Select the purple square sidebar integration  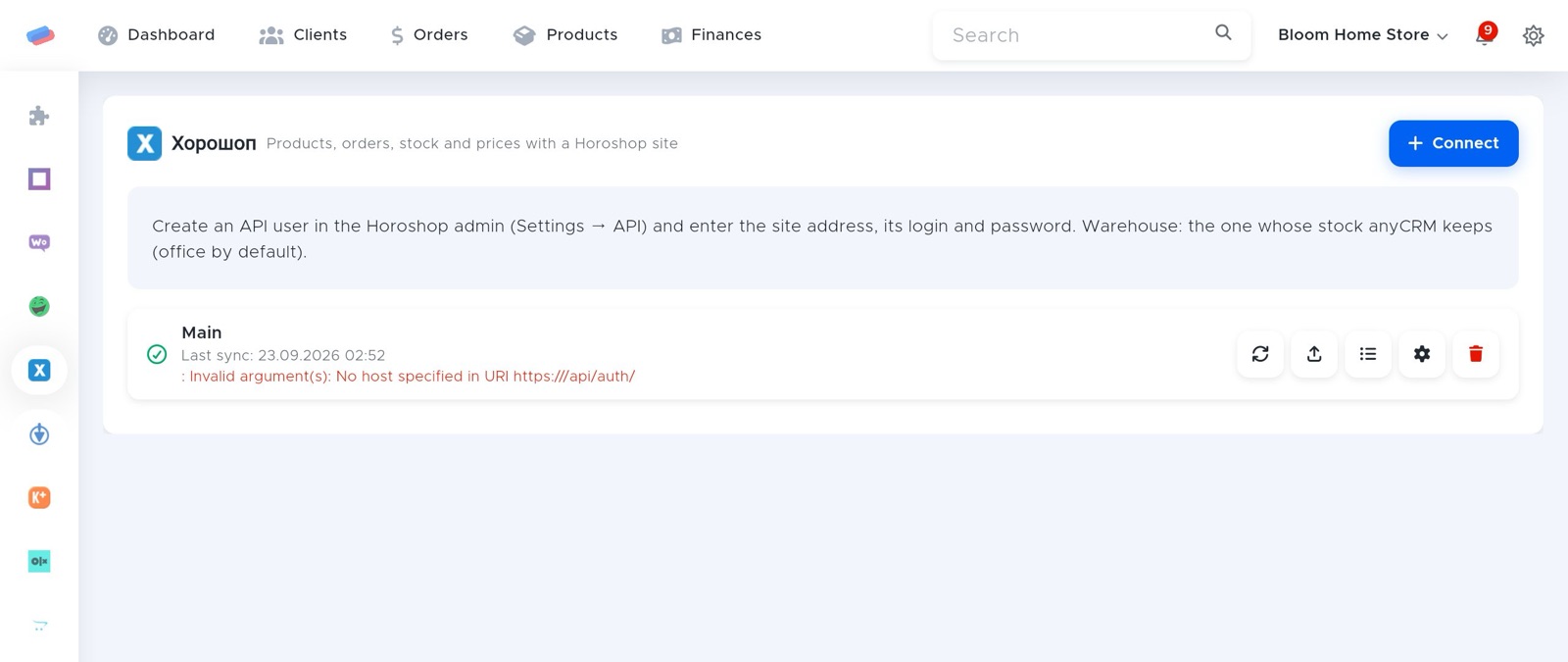tap(39, 179)
